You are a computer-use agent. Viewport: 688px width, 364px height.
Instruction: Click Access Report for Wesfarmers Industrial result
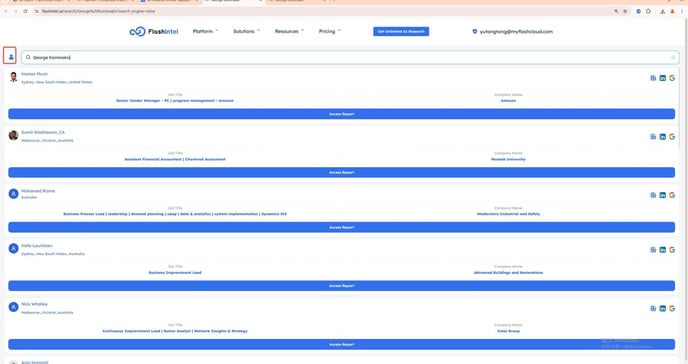click(341, 227)
